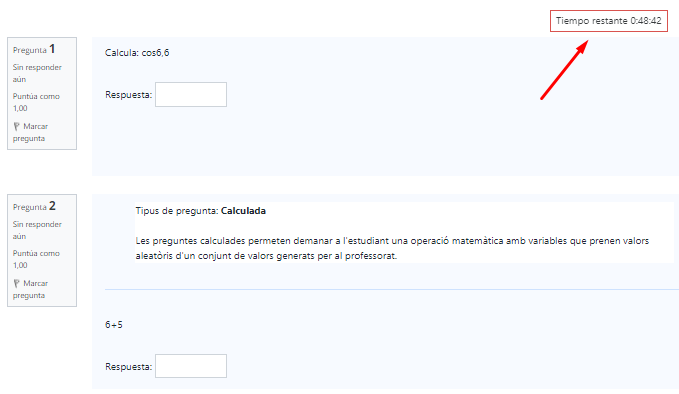This screenshot has height=394, width=679.
Task: Select the Pregunta 1 heading
Action: (x=34, y=49)
